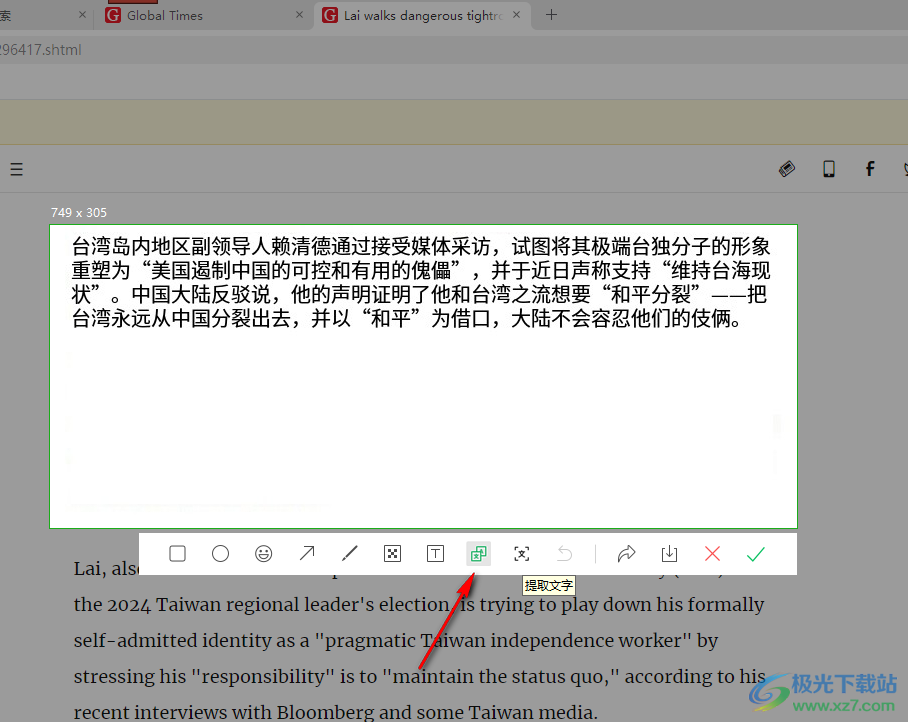Select the arrow annotation tool

click(306, 553)
